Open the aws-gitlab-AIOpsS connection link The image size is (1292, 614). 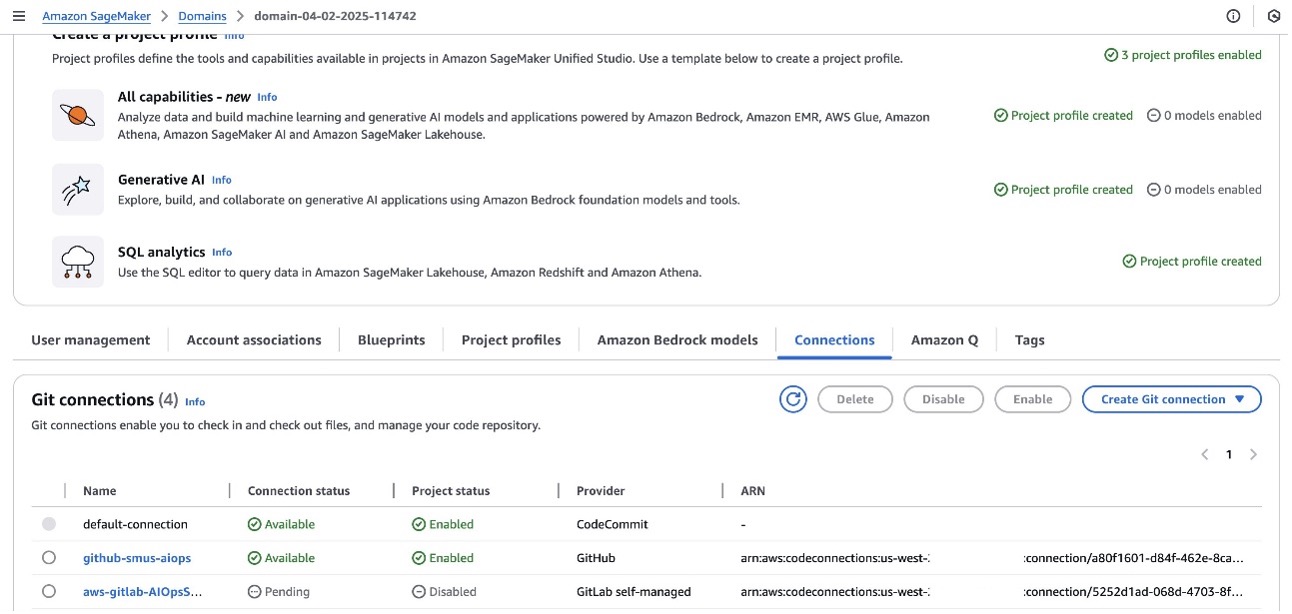click(143, 592)
